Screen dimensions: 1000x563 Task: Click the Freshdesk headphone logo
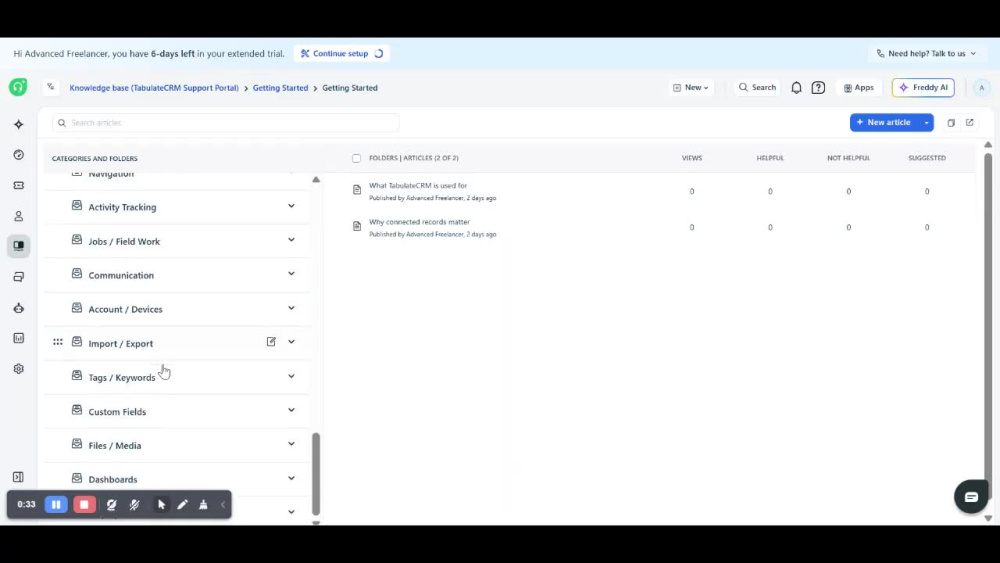pos(18,87)
